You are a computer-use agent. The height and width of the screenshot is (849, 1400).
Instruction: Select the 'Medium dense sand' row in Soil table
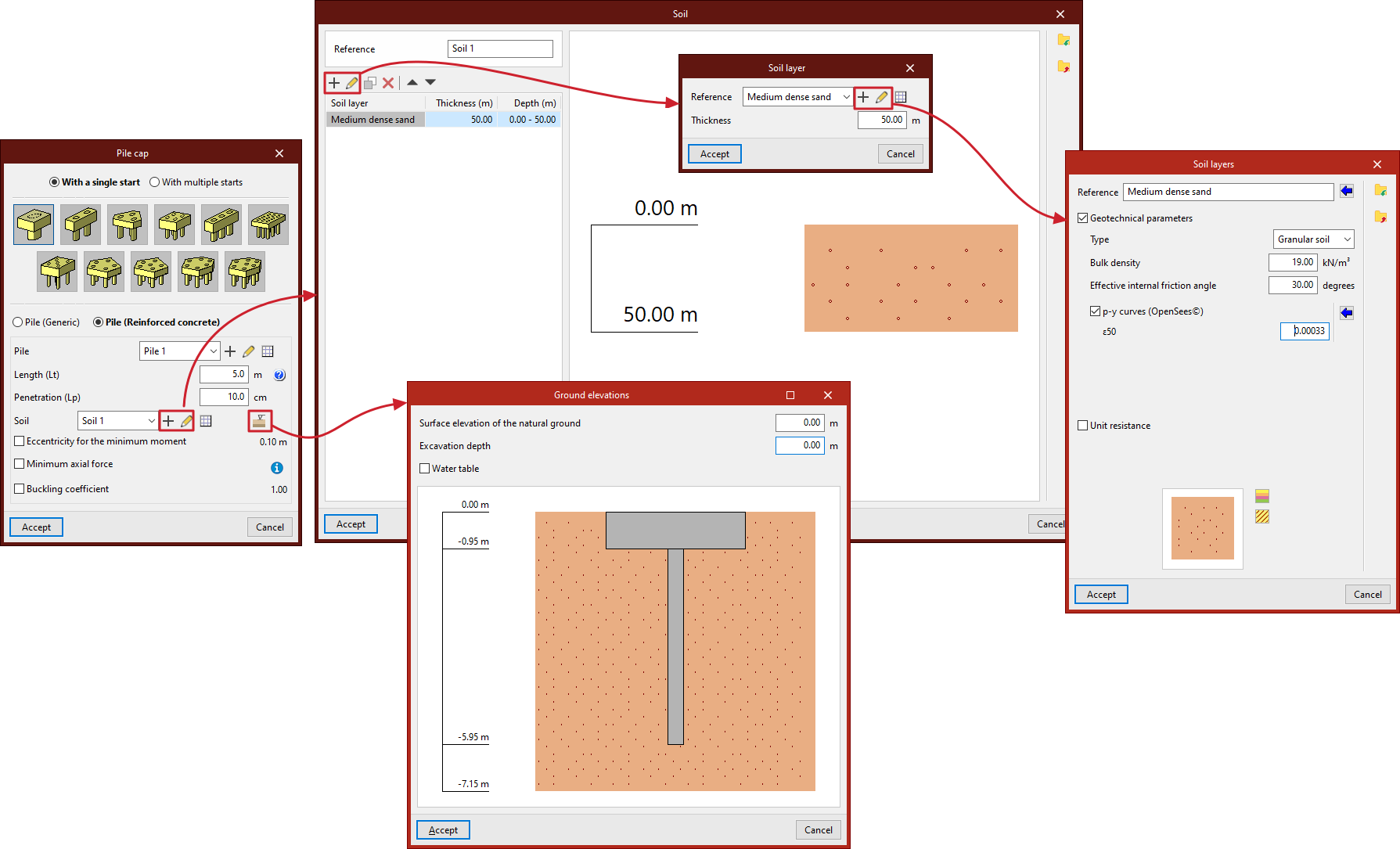tap(444, 120)
